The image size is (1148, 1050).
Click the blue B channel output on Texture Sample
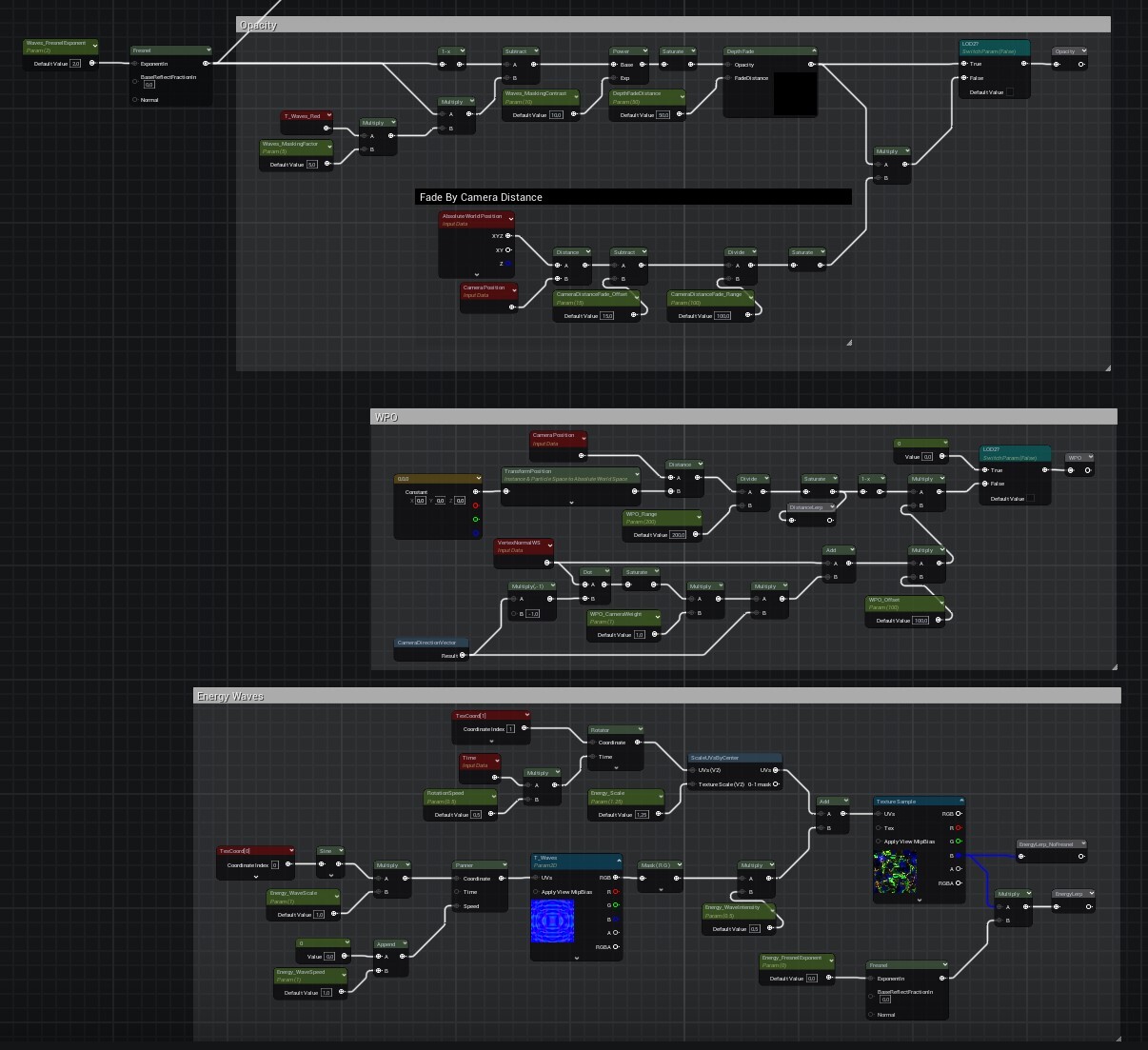tap(960, 856)
